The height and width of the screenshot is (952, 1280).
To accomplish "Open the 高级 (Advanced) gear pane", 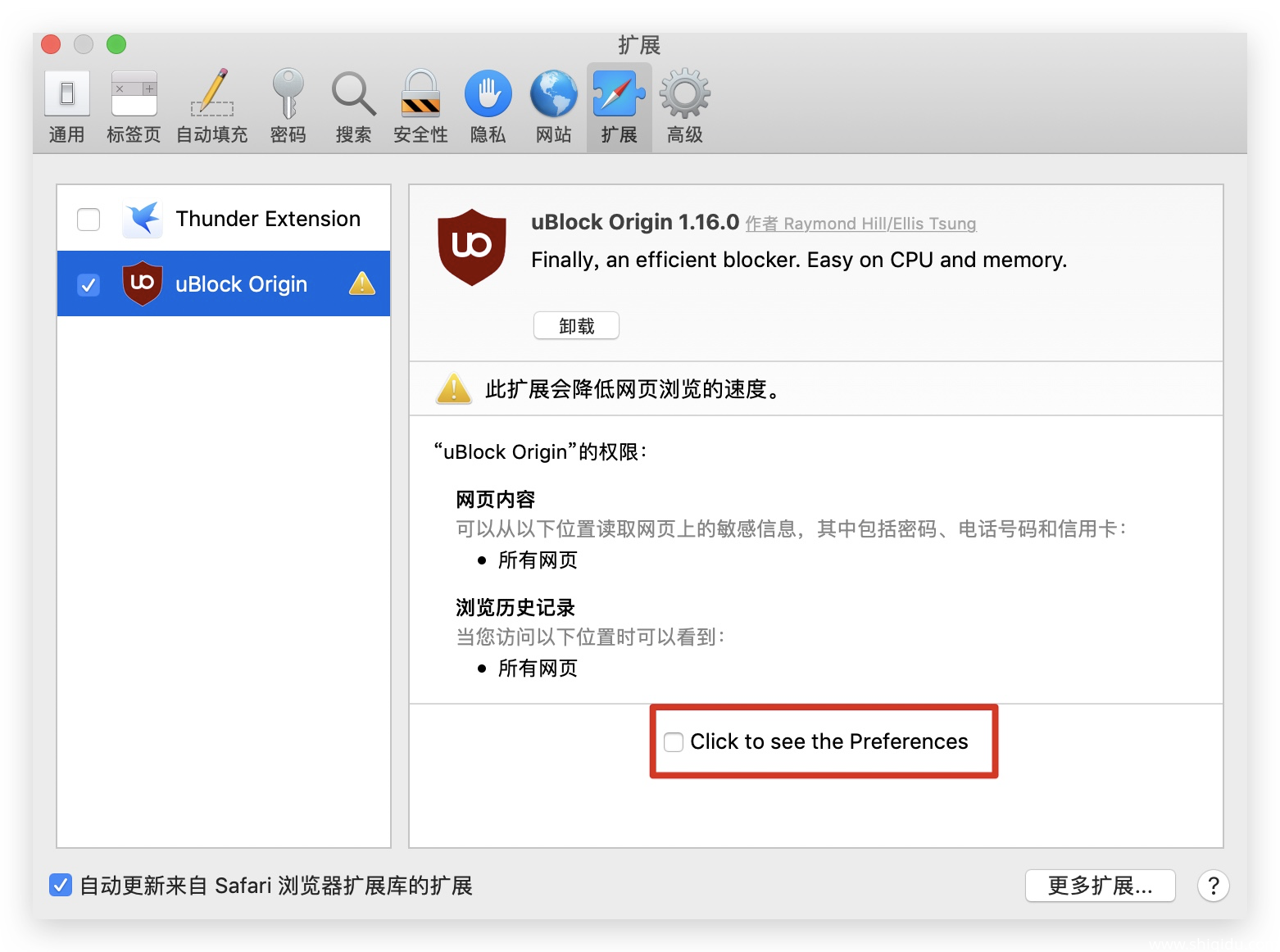I will click(x=685, y=108).
